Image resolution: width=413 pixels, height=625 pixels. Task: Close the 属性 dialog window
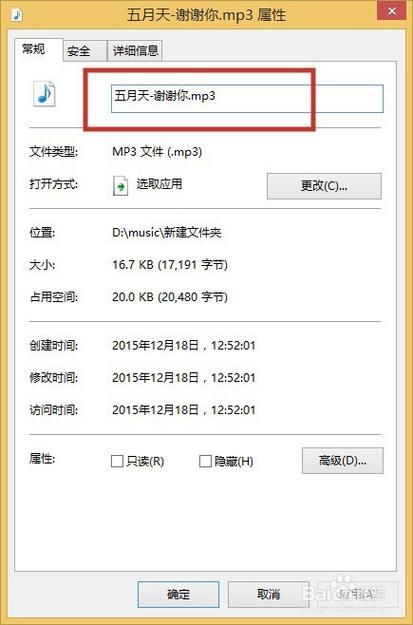392,11
